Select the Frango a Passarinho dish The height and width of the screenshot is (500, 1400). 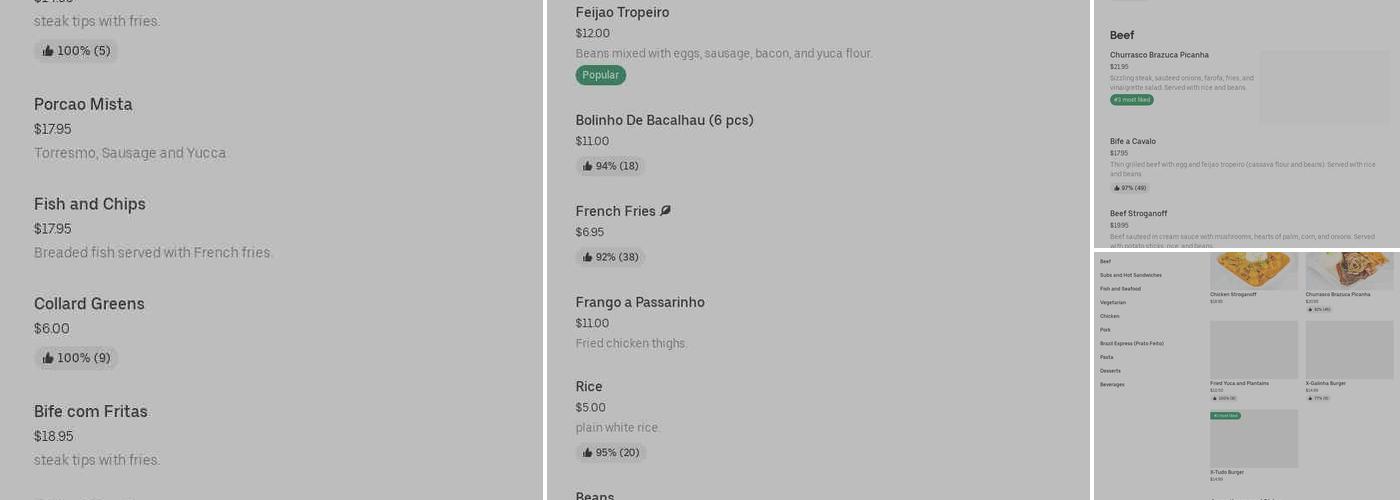point(640,302)
